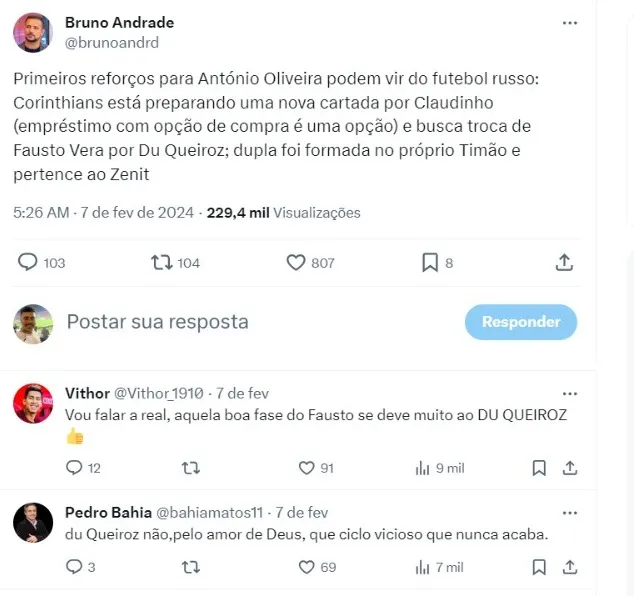Click the Responder button
The height and width of the screenshot is (596, 634).
coord(521,322)
